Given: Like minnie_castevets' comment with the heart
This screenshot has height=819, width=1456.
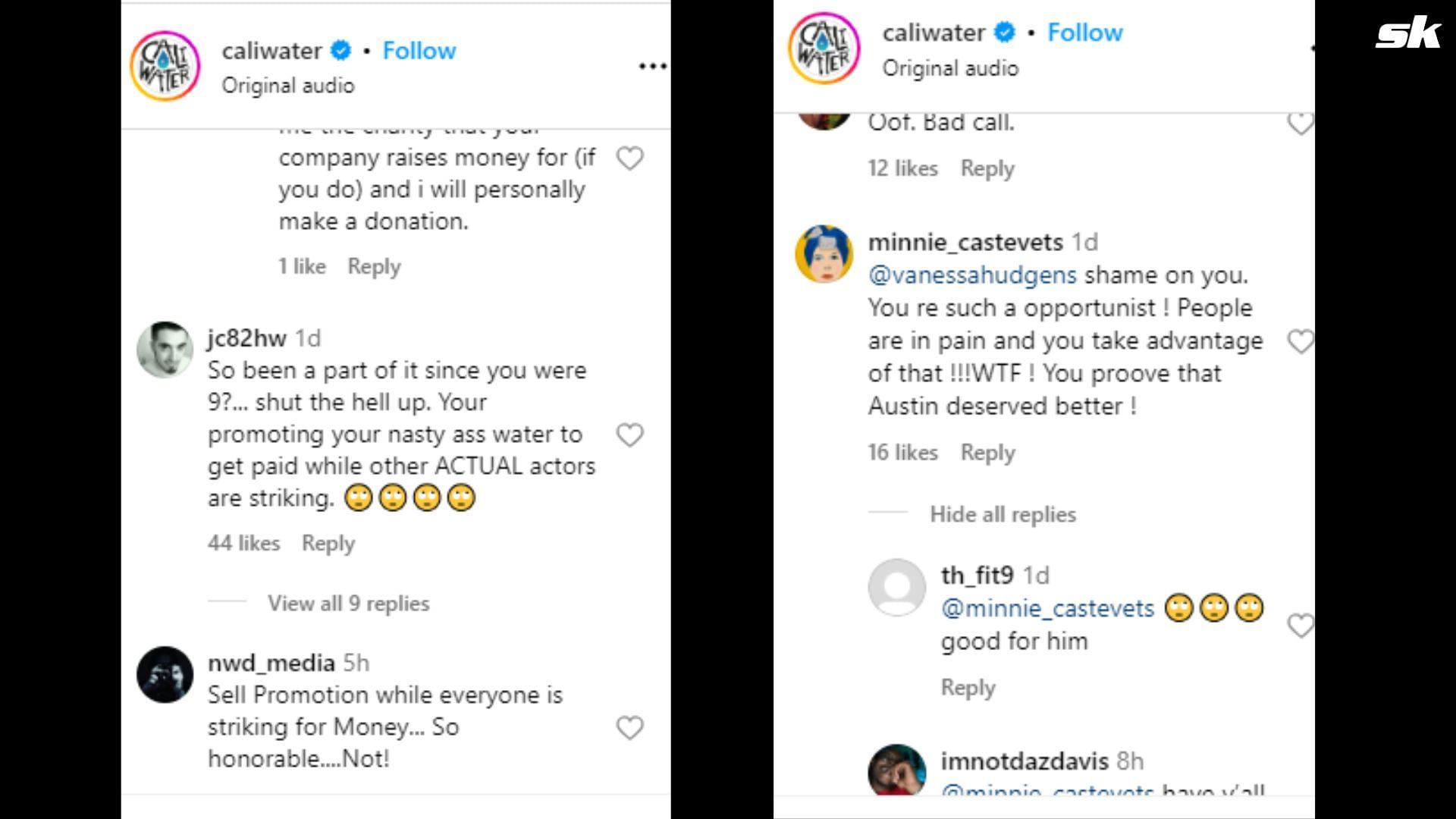Looking at the screenshot, I should point(1301,342).
